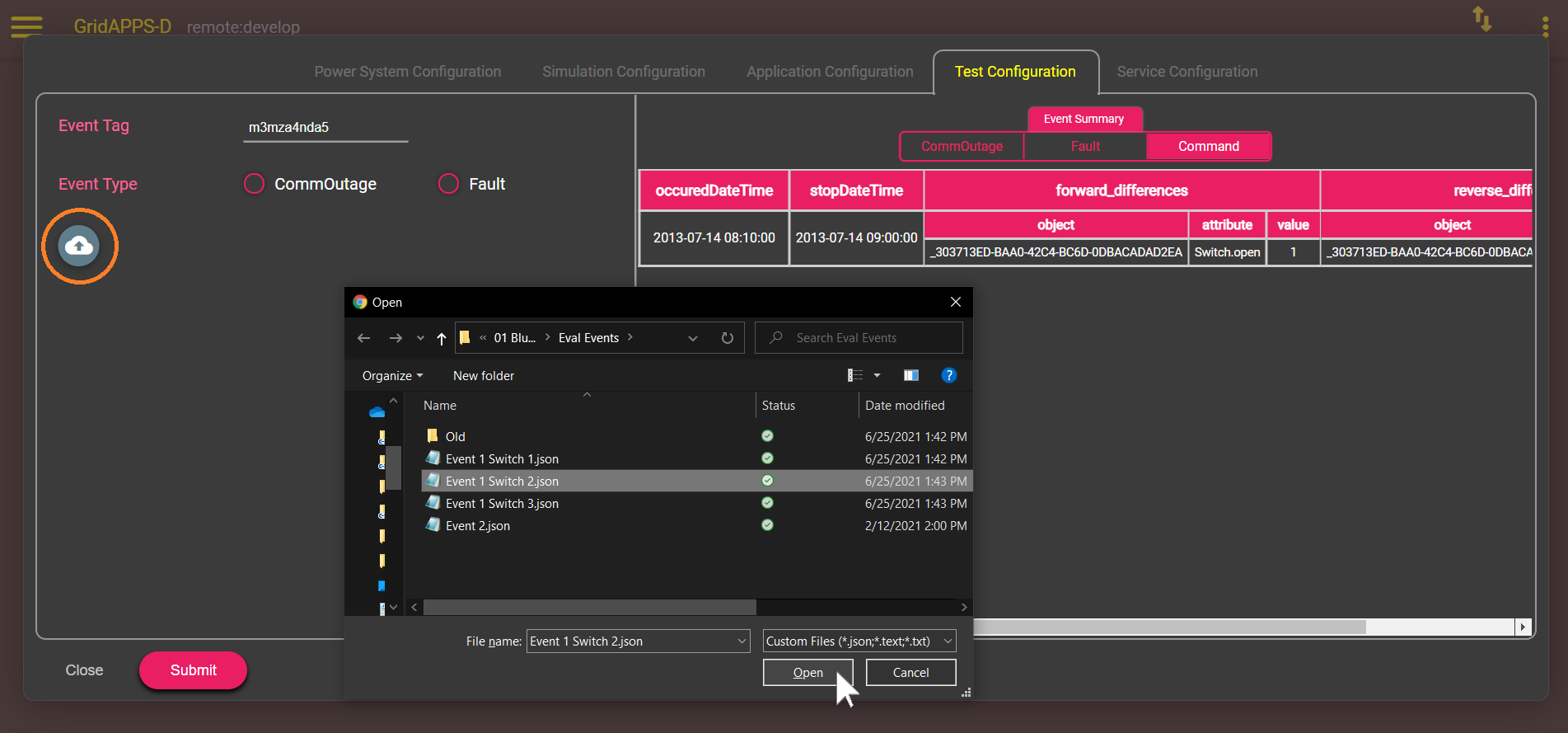This screenshot has width=1568, height=733.
Task: Switch to Application Configuration tab
Action: coord(830,72)
